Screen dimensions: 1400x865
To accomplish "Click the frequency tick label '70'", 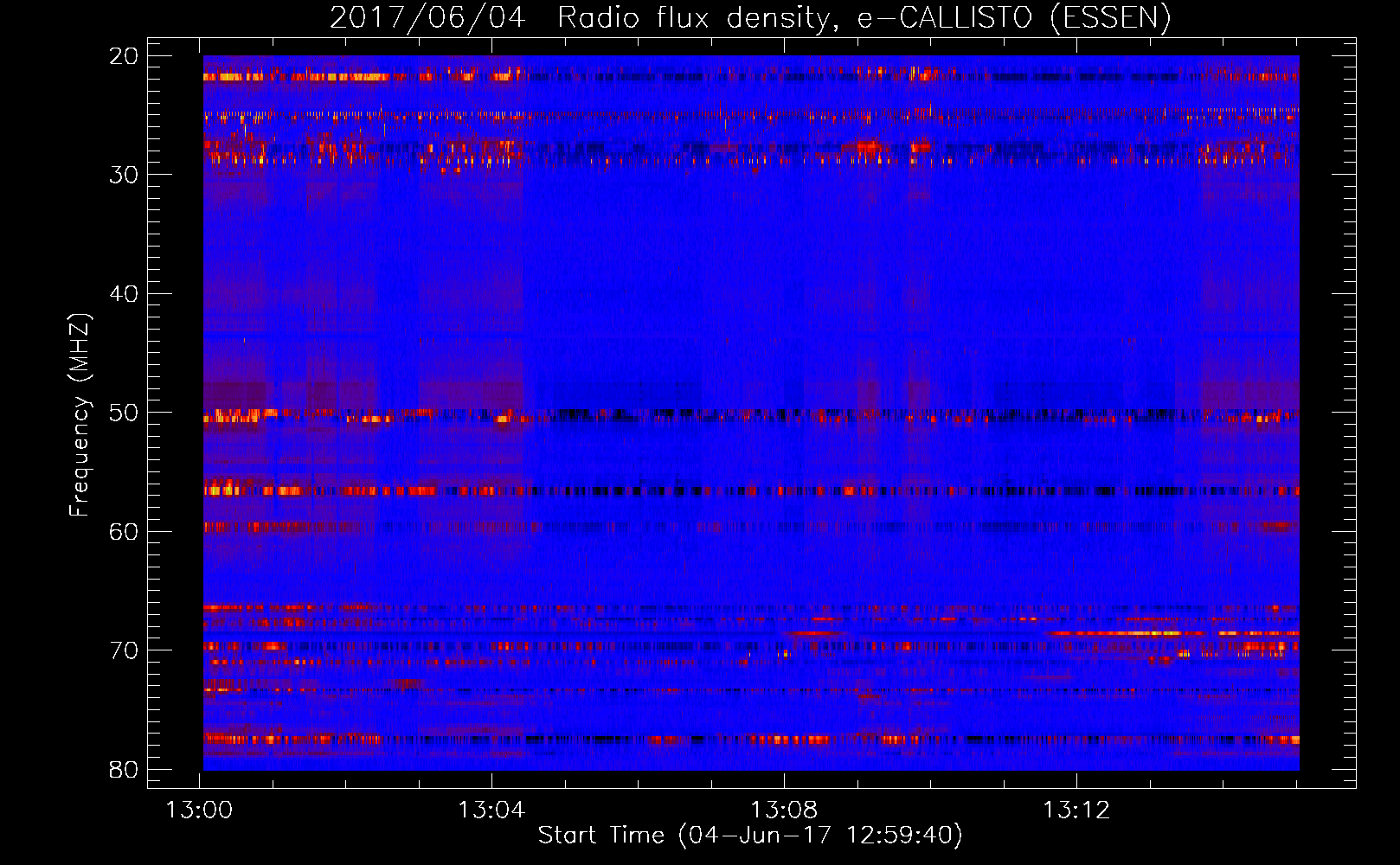I will pos(124,650).
